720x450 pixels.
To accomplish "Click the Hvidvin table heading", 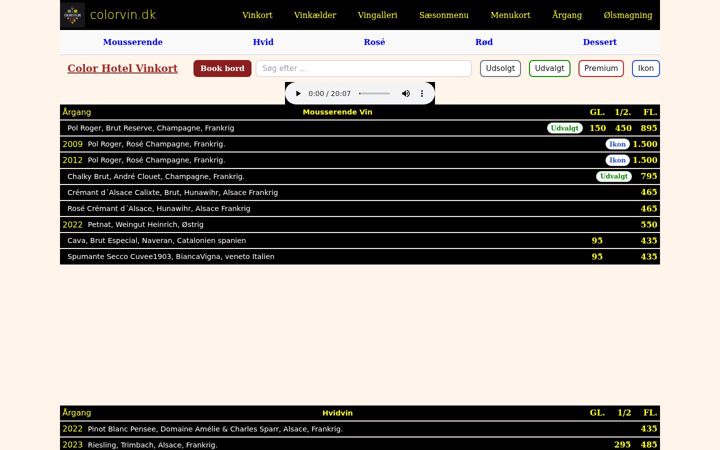I will pos(337,413).
